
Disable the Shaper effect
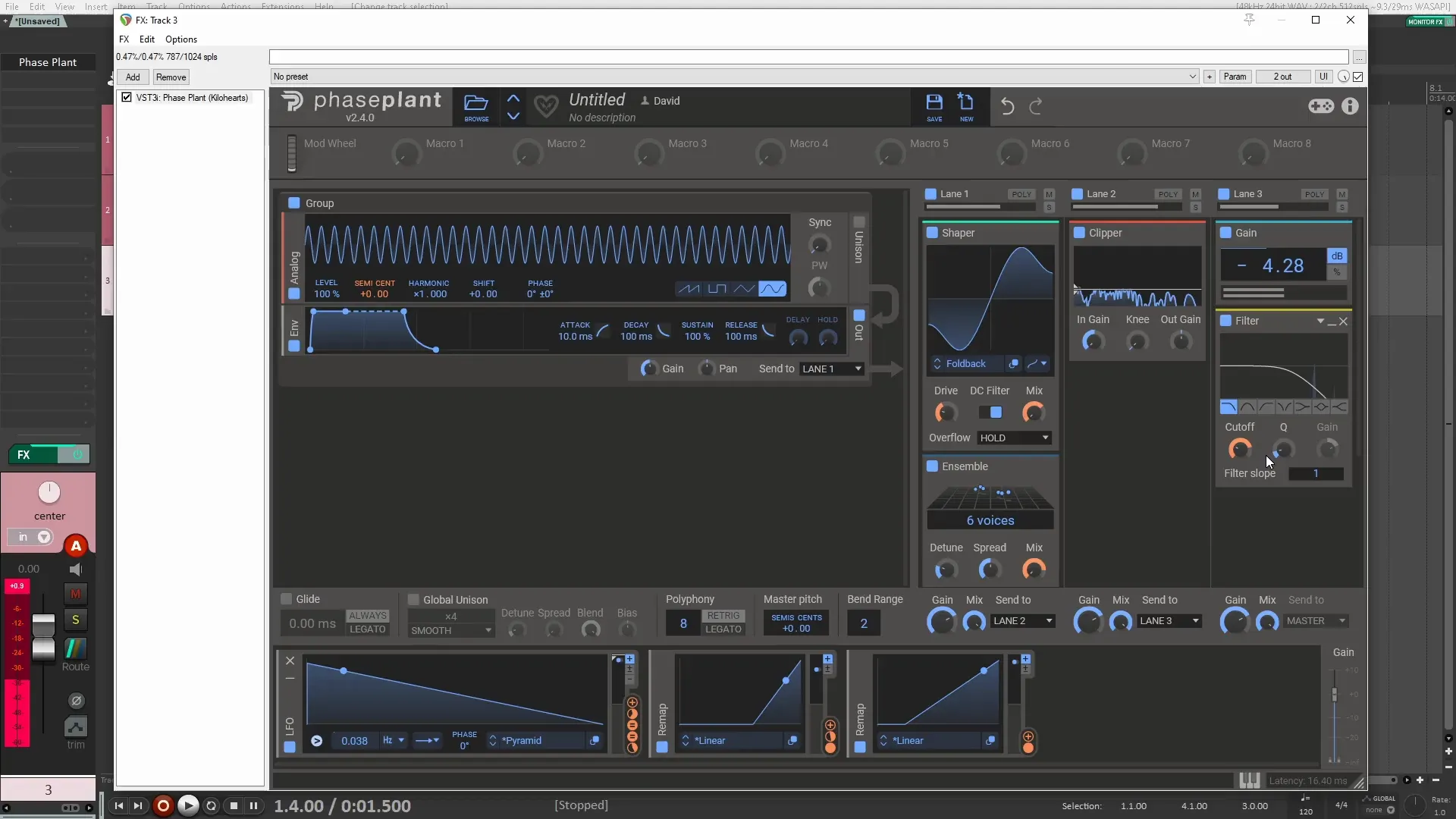[932, 233]
